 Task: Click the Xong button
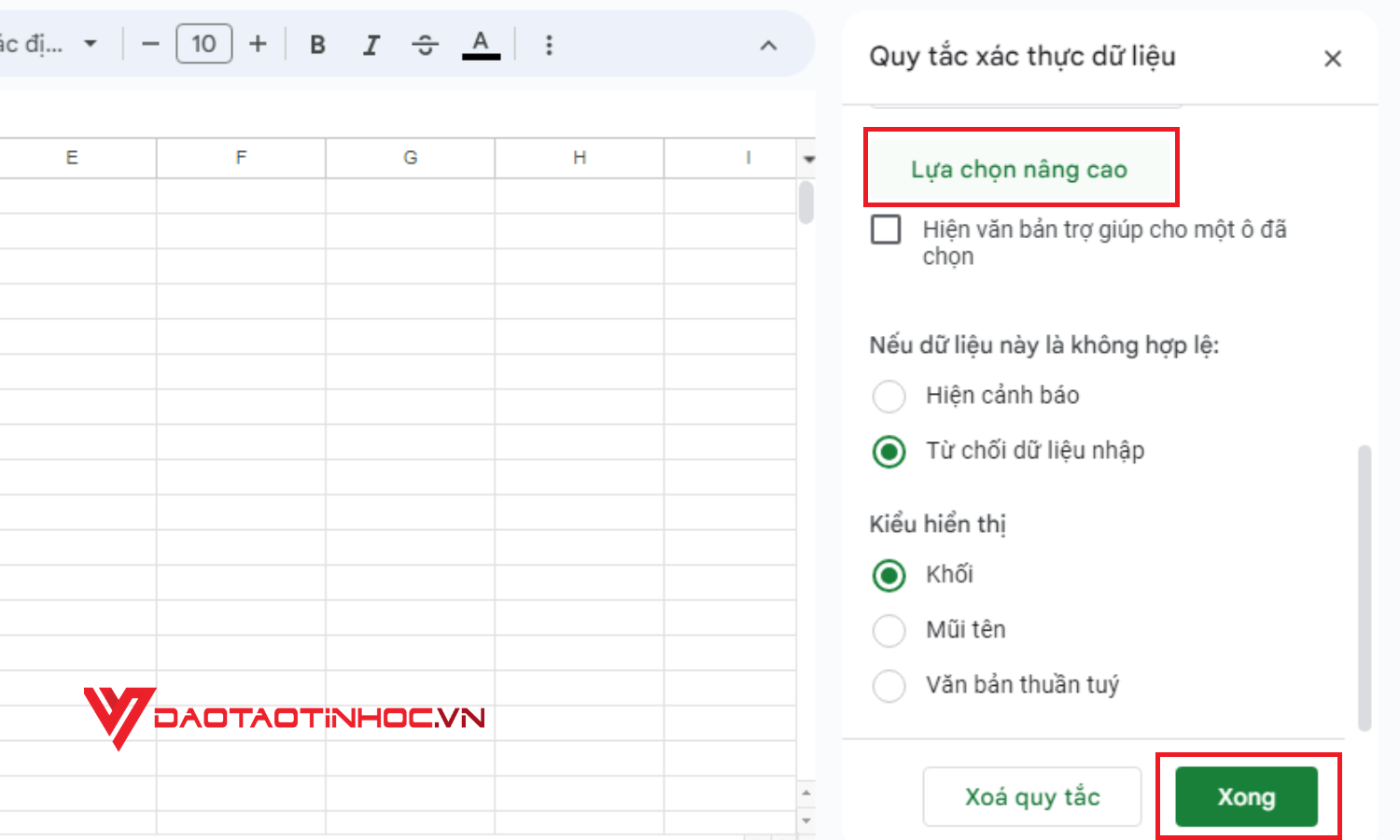tap(1246, 797)
